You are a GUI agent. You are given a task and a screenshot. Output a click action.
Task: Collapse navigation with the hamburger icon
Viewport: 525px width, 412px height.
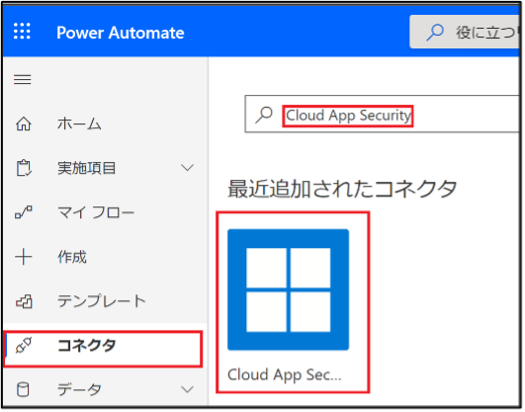[x=22, y=79]
